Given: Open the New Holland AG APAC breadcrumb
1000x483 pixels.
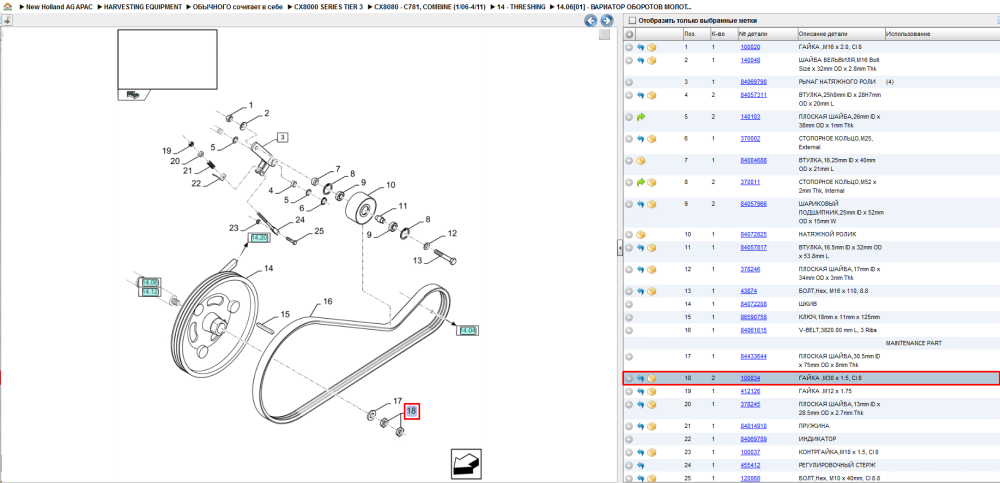Looking at the screenshot, I should tap(60, 6).
